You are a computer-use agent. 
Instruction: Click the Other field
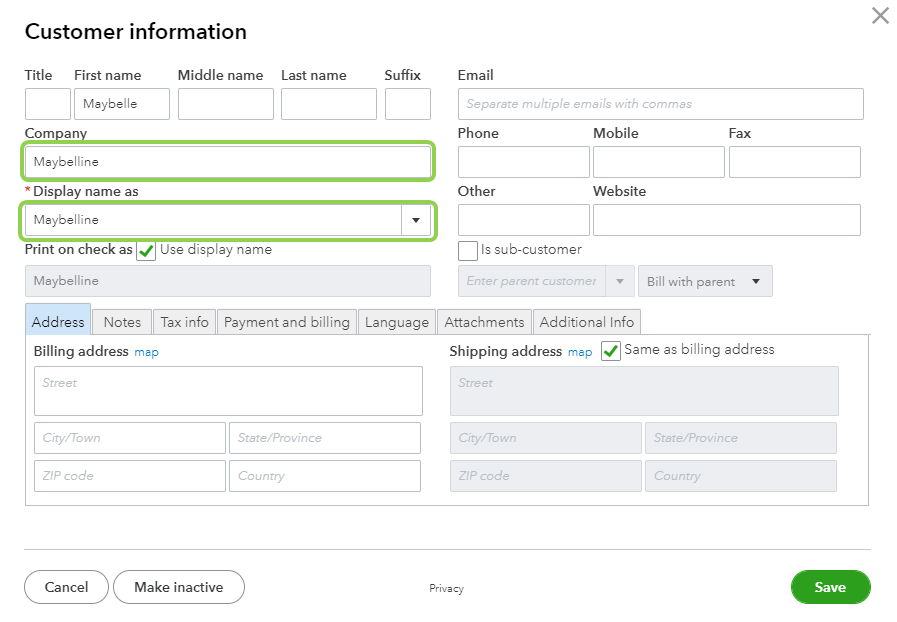click(524, 220)
